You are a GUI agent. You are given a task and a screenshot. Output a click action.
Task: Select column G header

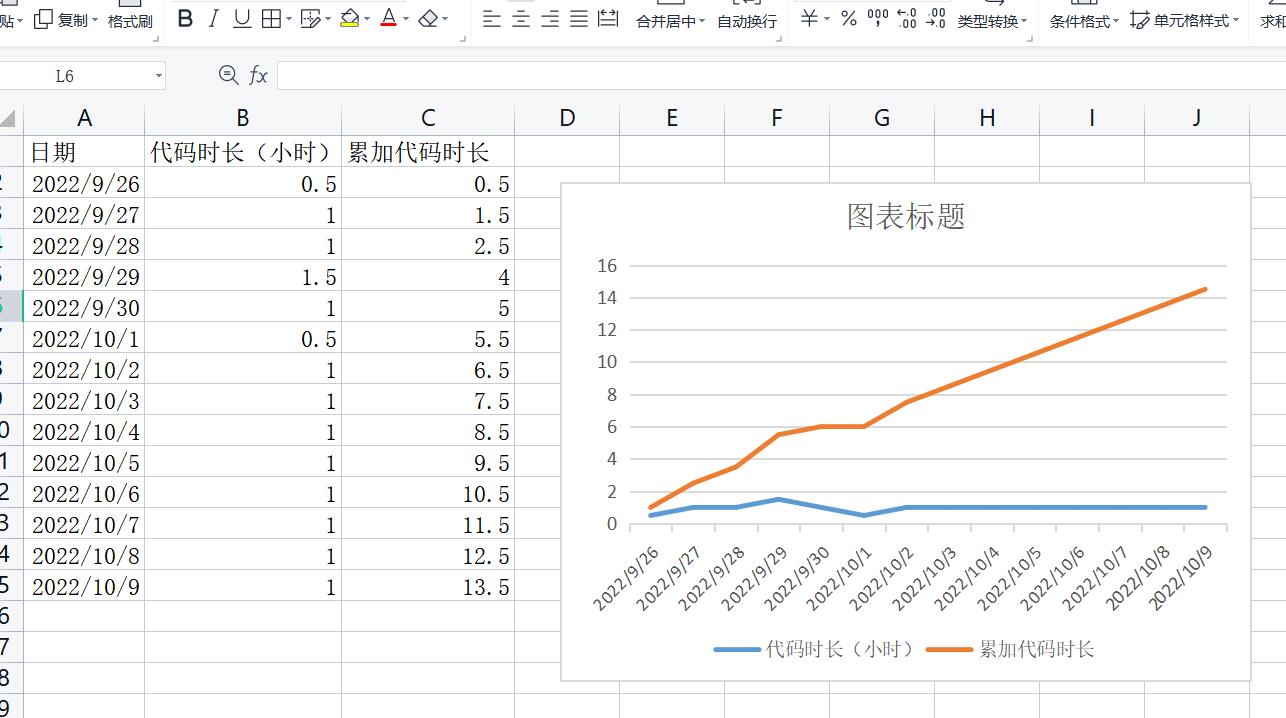pyautogui.click(x=882, y=118)
